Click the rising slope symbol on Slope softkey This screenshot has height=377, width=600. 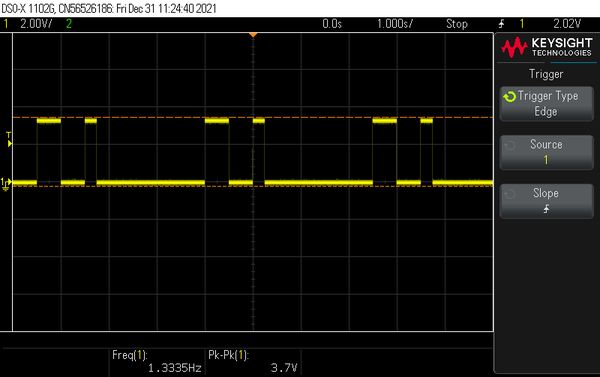click(546, 209)
